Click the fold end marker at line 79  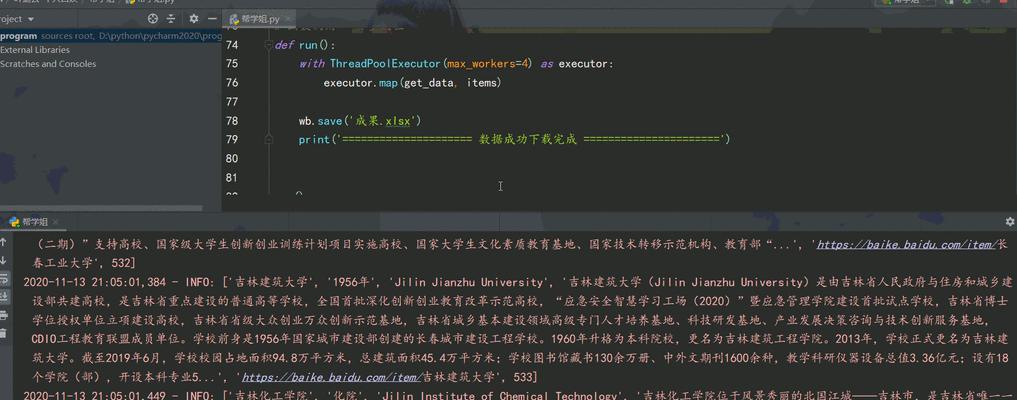pos(268,139)
